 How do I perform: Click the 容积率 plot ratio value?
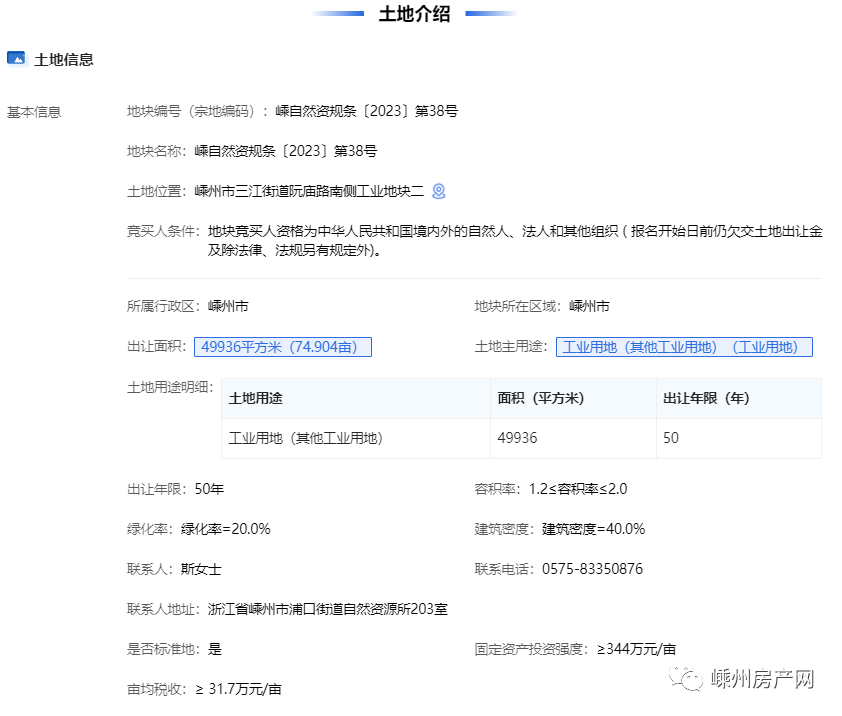point(578,489)
